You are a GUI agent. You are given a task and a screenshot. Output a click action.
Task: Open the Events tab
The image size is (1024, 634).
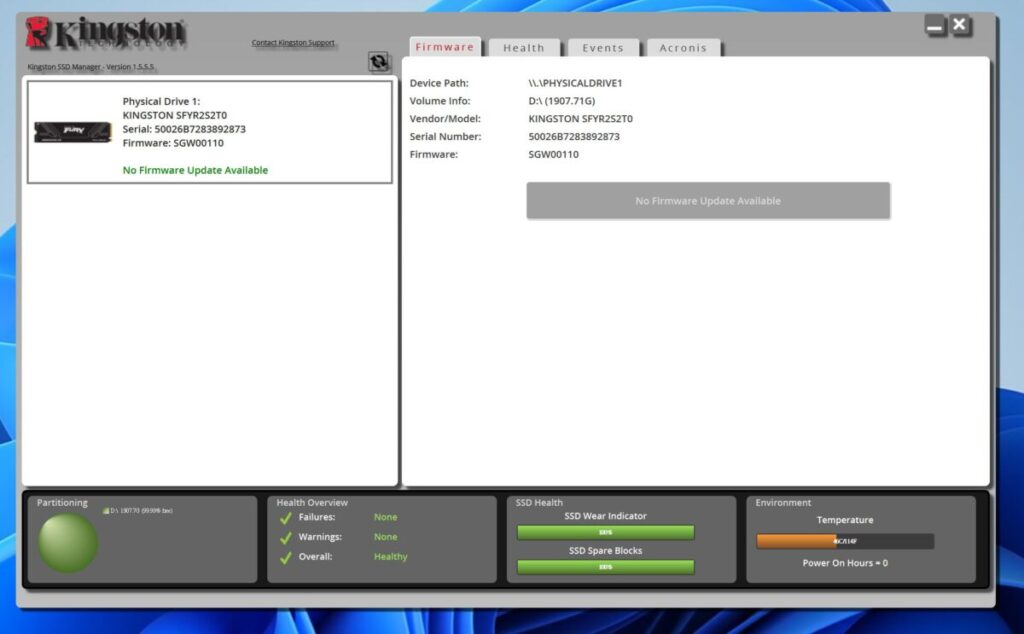pos(603,48)
